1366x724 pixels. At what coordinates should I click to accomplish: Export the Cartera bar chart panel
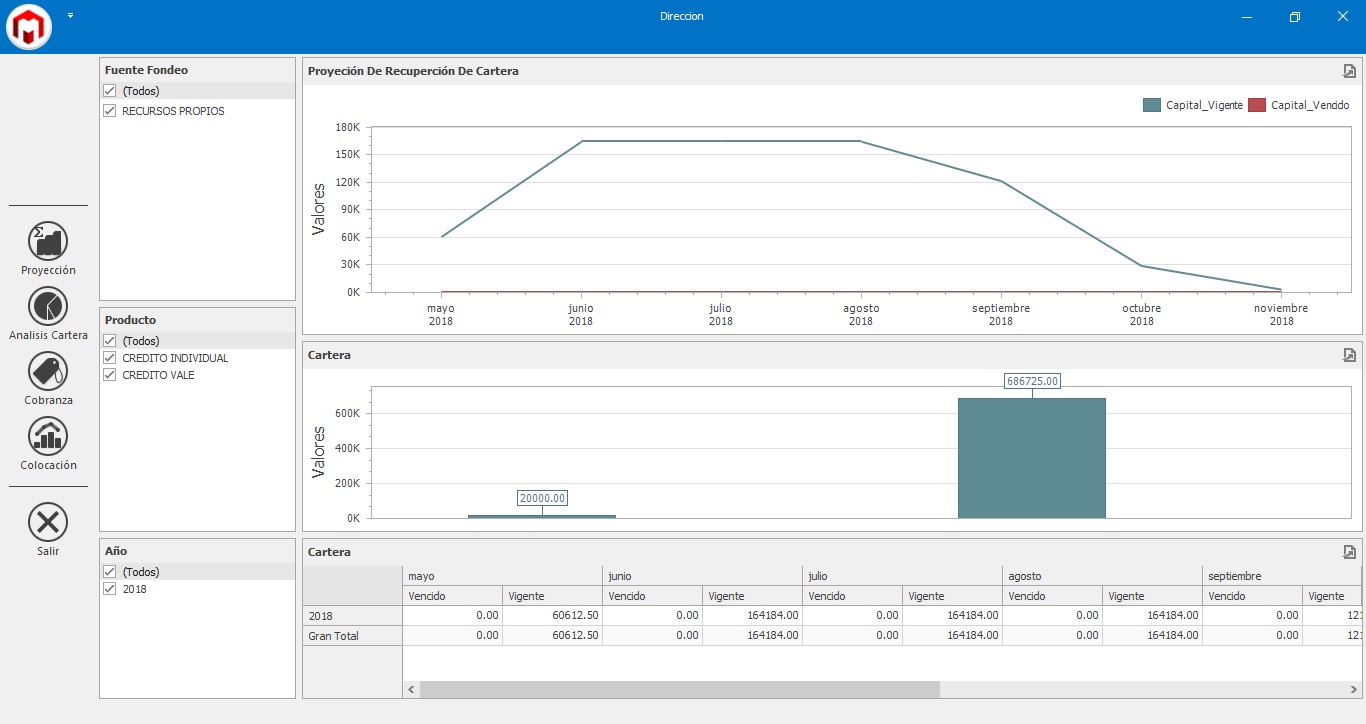[x=1349, y=355]
